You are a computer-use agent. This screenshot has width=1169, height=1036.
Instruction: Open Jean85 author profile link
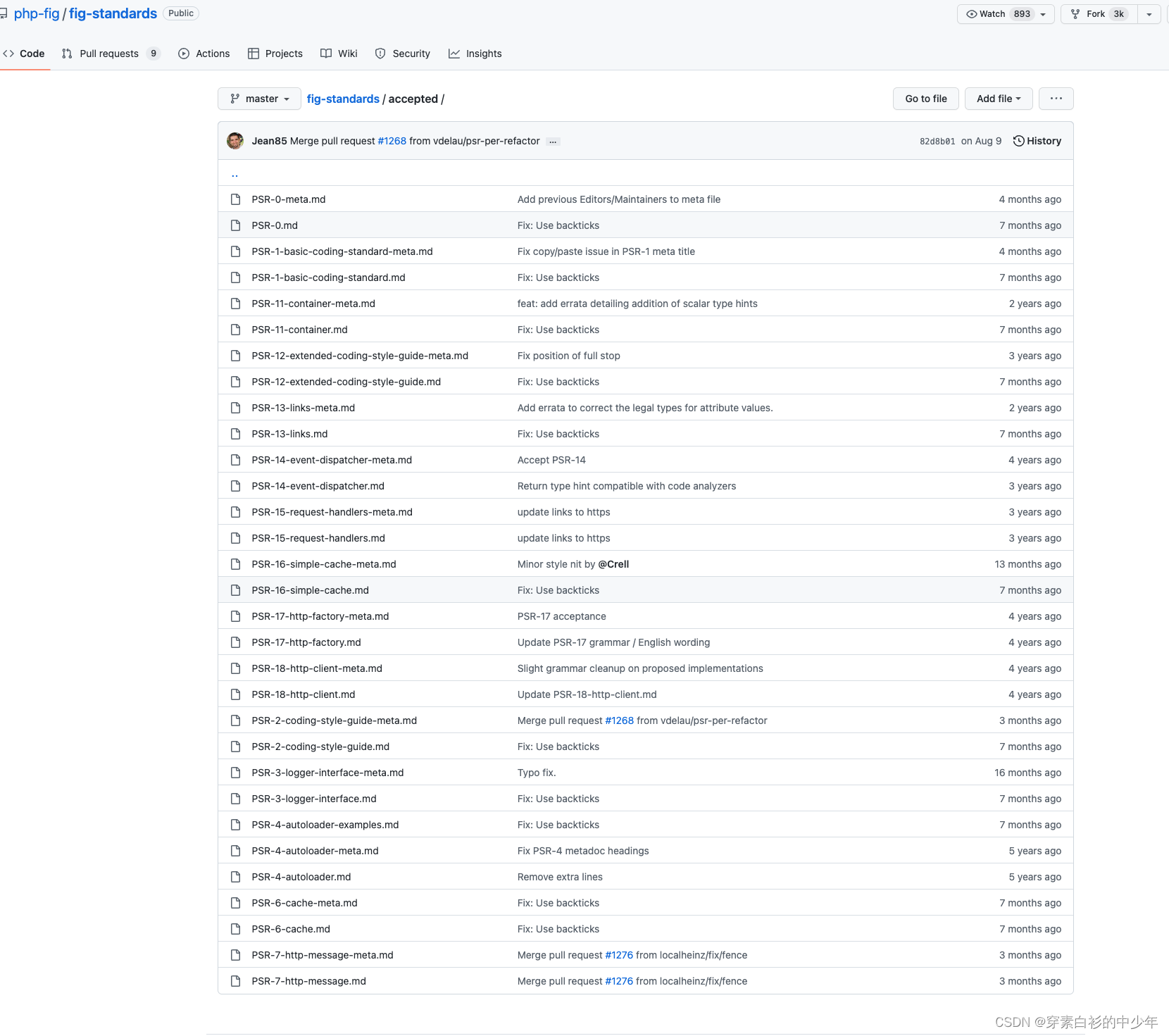(x=269, y=141)
